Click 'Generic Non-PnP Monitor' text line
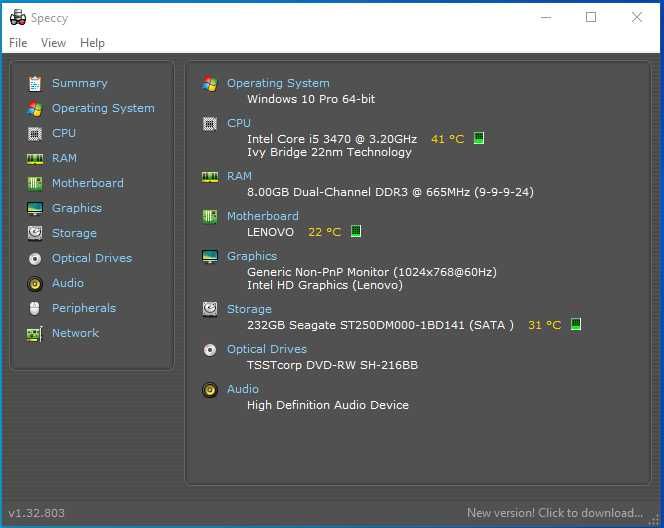The image size is (664, 528). click(x=372, y=271)
